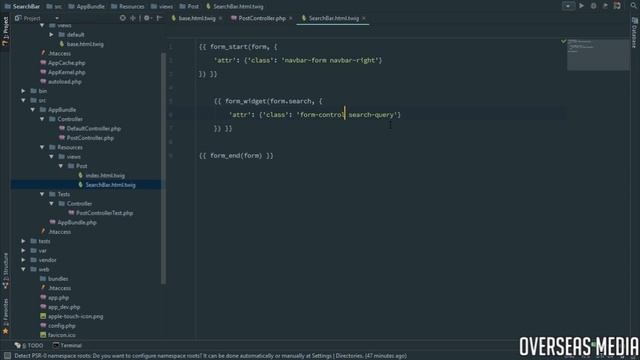Select AppCache.php in project tree
Image resolution: width=640 pixels, height=360 pixels.
[x=63, y=63]
